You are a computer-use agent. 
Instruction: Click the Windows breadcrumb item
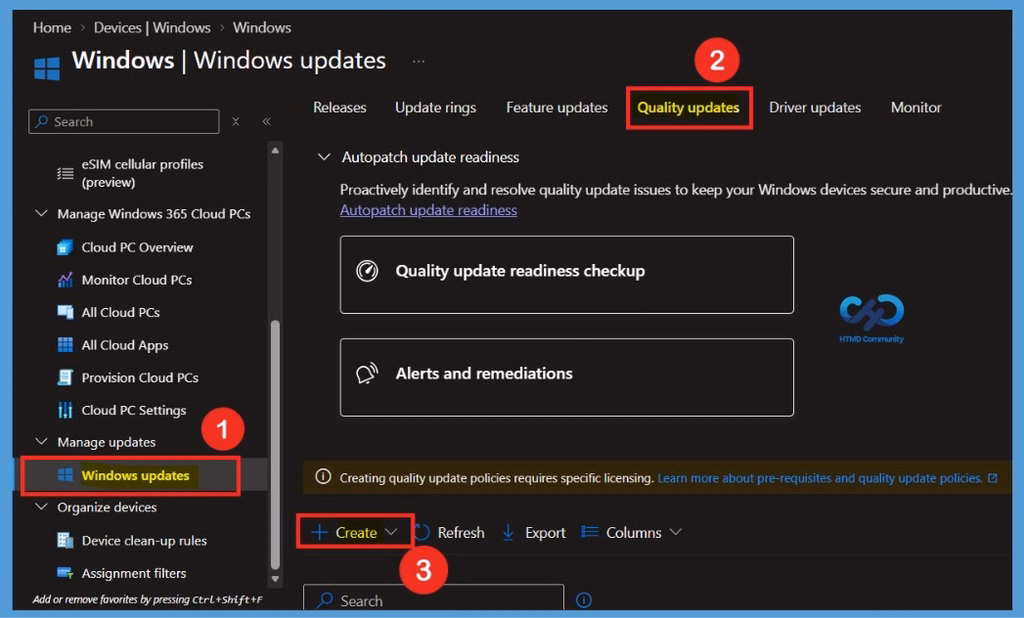[x=262, y=27]
